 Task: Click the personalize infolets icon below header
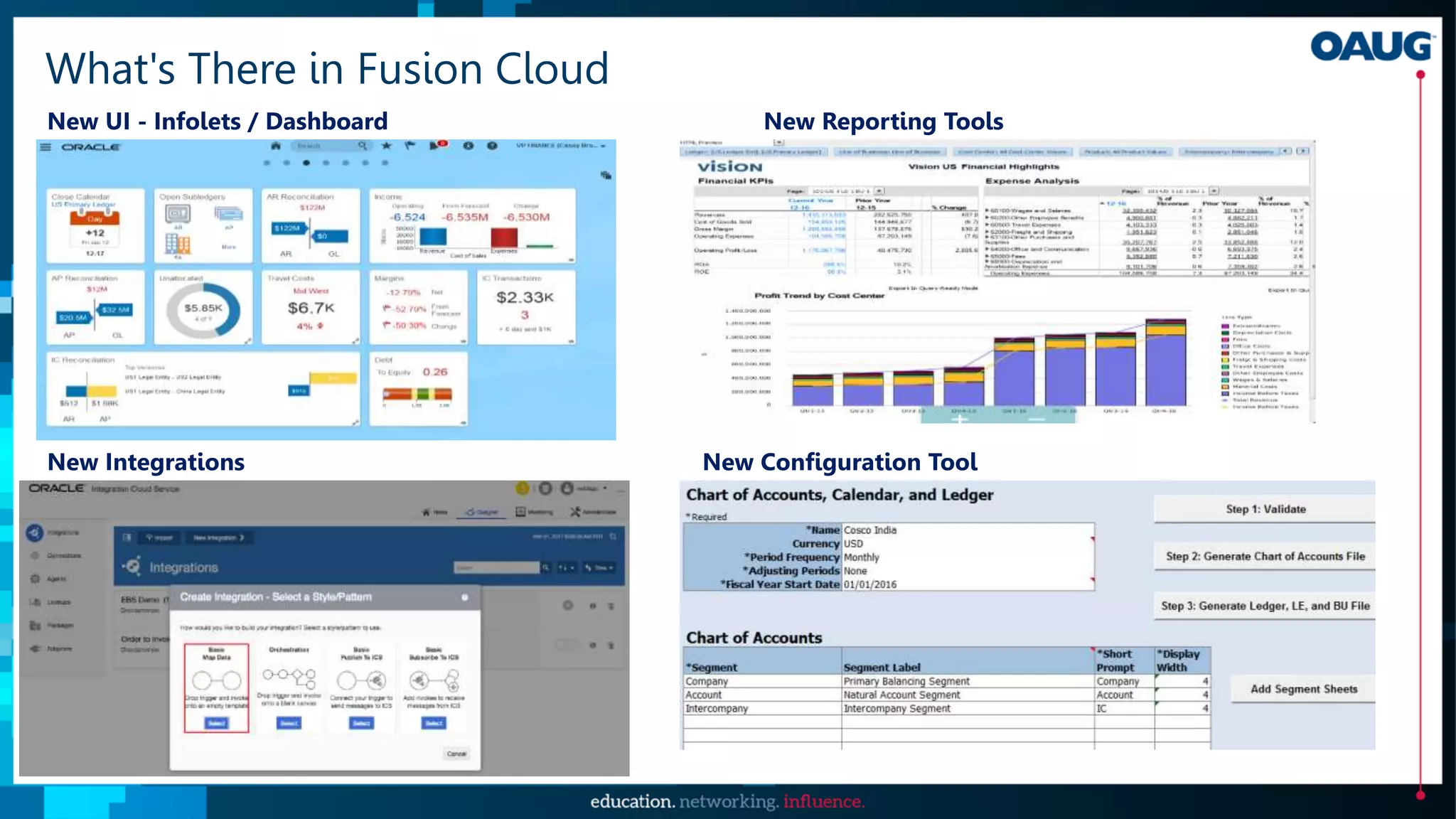[x=606, y=175]
